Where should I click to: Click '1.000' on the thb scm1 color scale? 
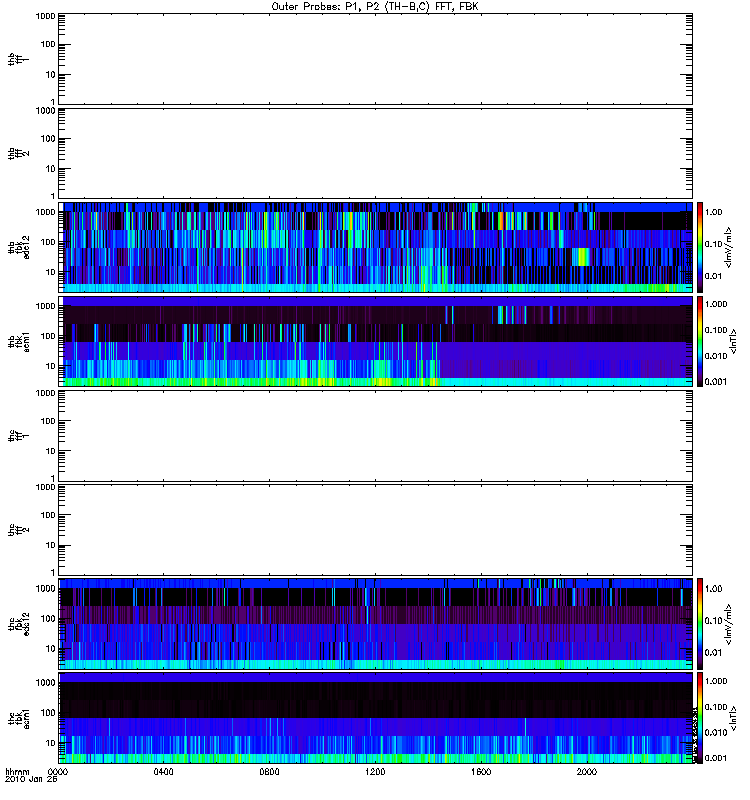[x=716, y=304]
